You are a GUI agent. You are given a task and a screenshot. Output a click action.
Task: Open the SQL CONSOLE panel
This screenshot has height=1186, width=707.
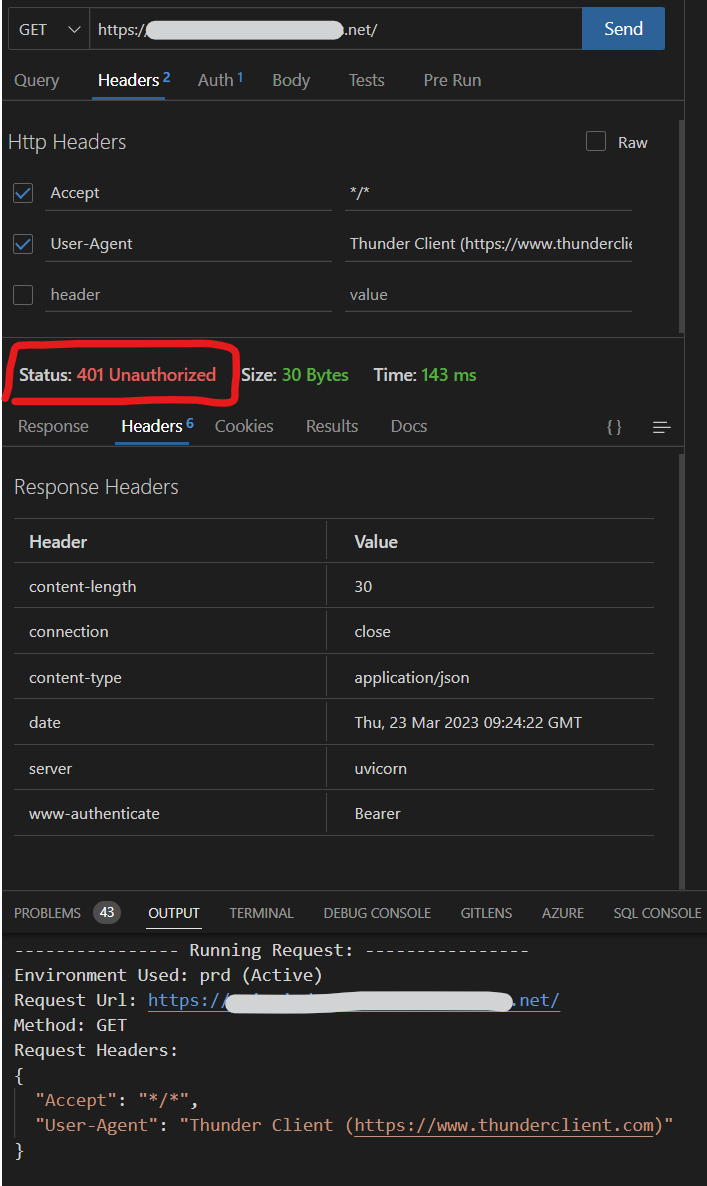[x=656, y=912]
